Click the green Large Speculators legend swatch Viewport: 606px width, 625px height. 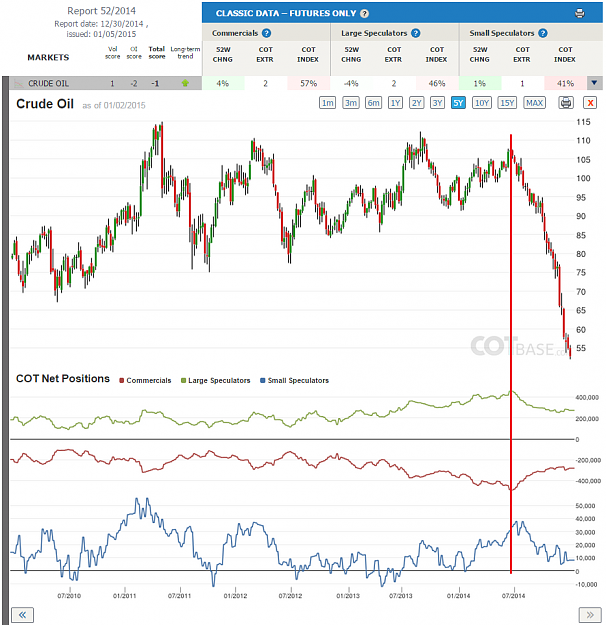(183, 381)
